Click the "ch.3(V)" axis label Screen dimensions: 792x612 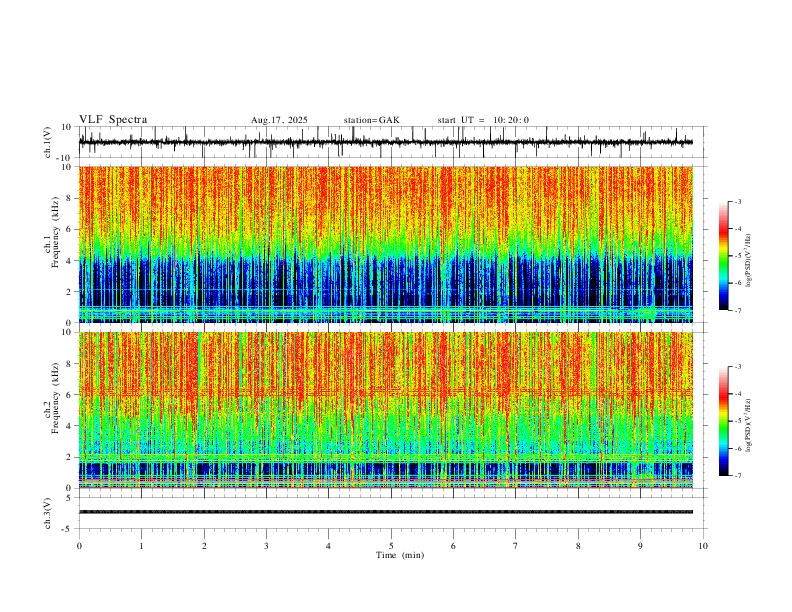48,514
